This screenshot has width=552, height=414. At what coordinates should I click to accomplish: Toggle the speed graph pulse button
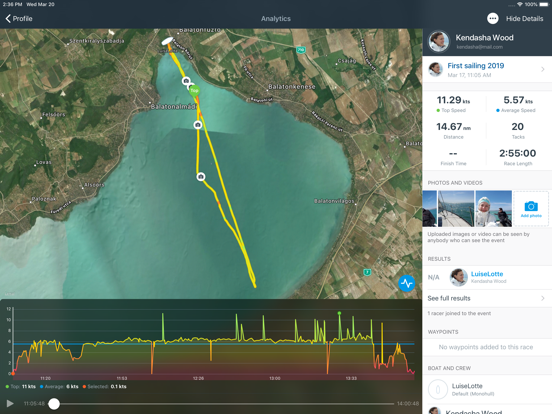click(407, 283)
